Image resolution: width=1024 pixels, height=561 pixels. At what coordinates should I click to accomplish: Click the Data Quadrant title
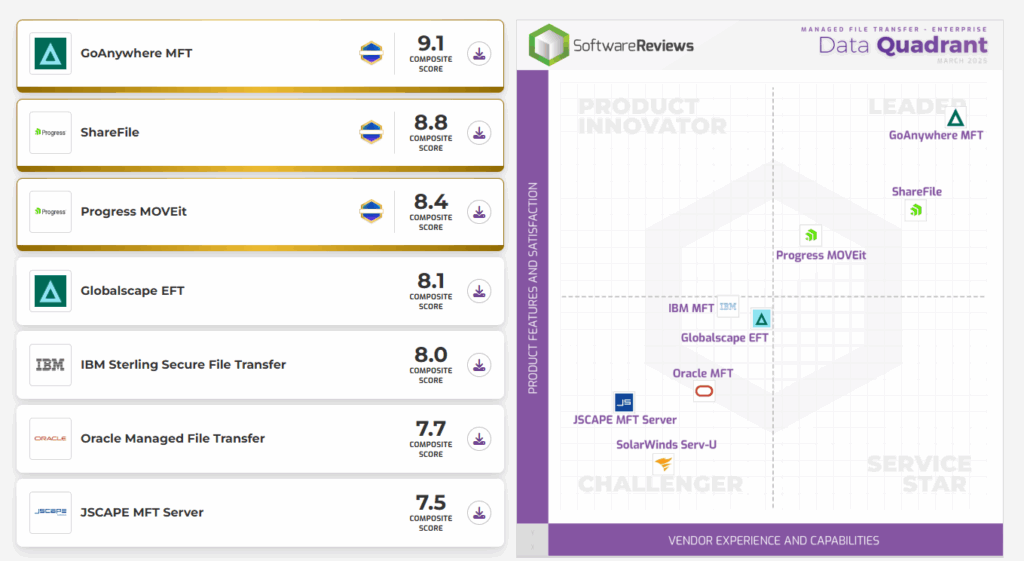tap(903, 45)
